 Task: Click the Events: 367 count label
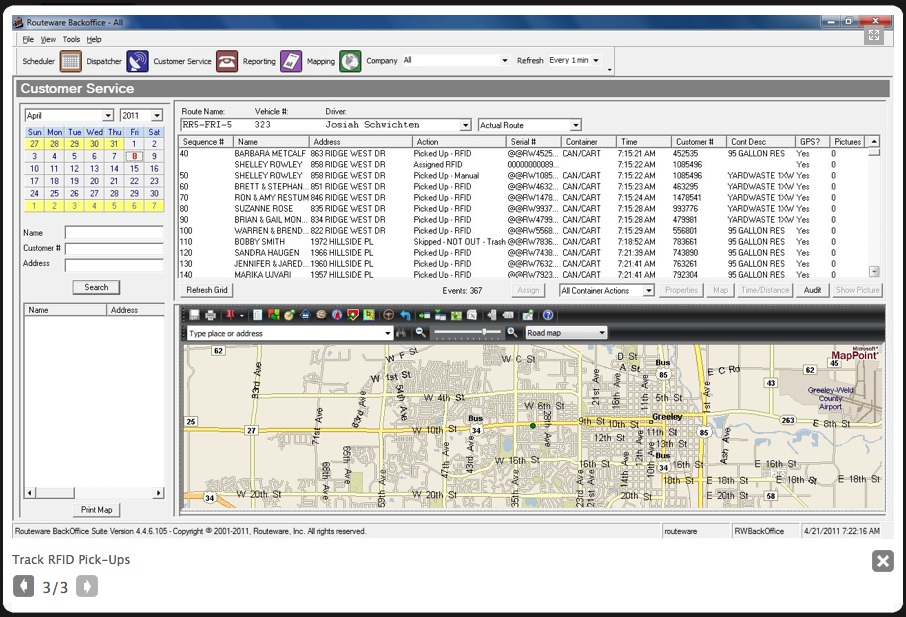[462, 291]
